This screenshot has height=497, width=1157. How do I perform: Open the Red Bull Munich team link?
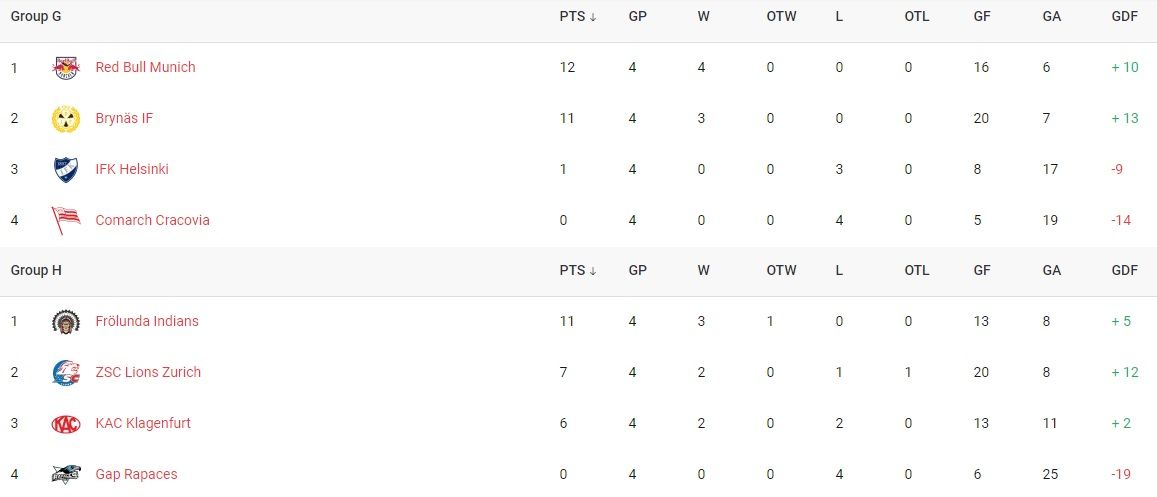145,67
